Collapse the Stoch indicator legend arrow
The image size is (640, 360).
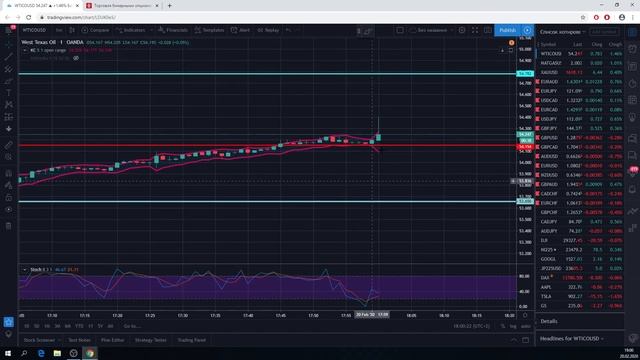pyautogui.click(x=25, y=269)
